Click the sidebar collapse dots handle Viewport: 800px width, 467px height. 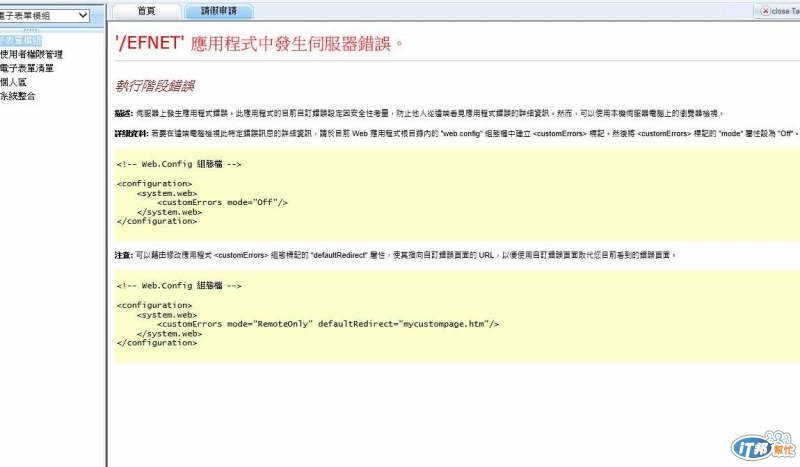point(30,30)
